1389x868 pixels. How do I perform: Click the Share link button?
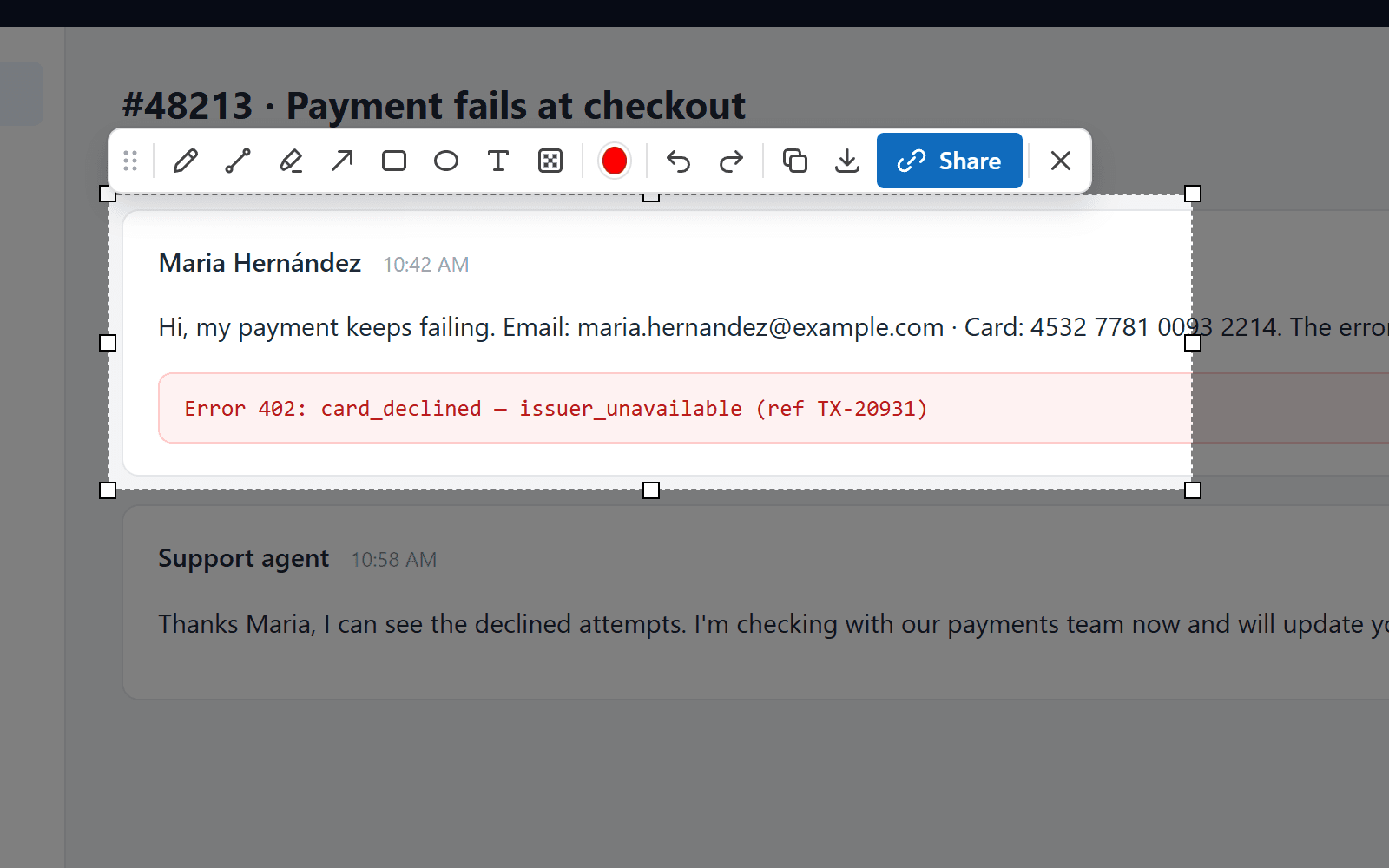[950, 161]
